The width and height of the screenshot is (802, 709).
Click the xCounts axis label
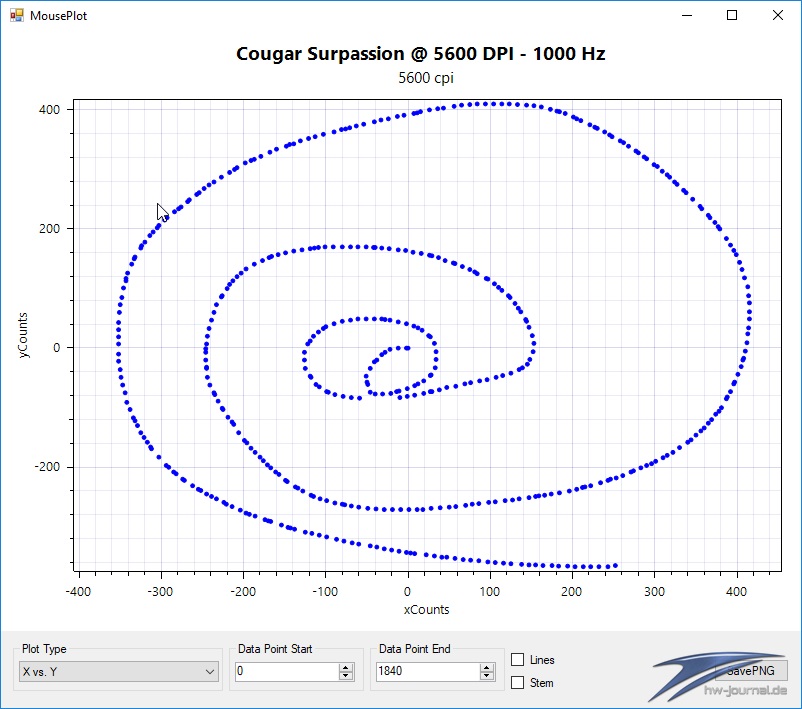coord(427,609)
